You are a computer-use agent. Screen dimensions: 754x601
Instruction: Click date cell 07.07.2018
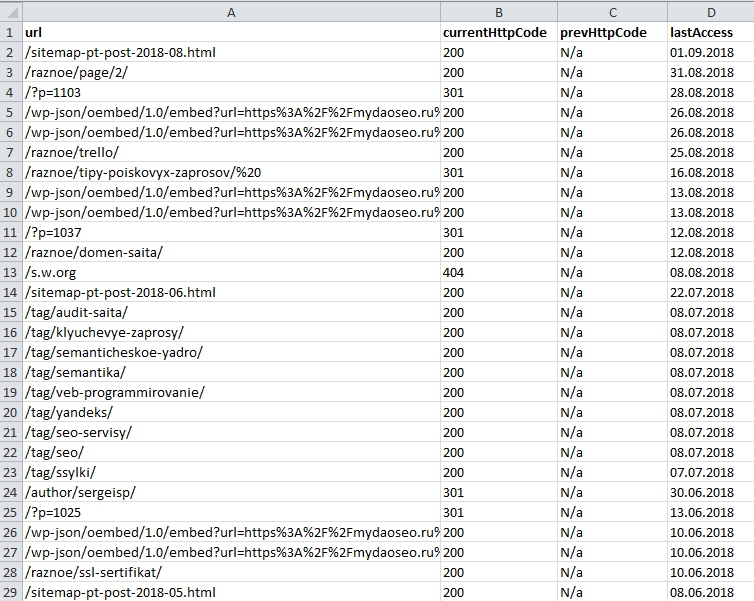pos(711,473)
